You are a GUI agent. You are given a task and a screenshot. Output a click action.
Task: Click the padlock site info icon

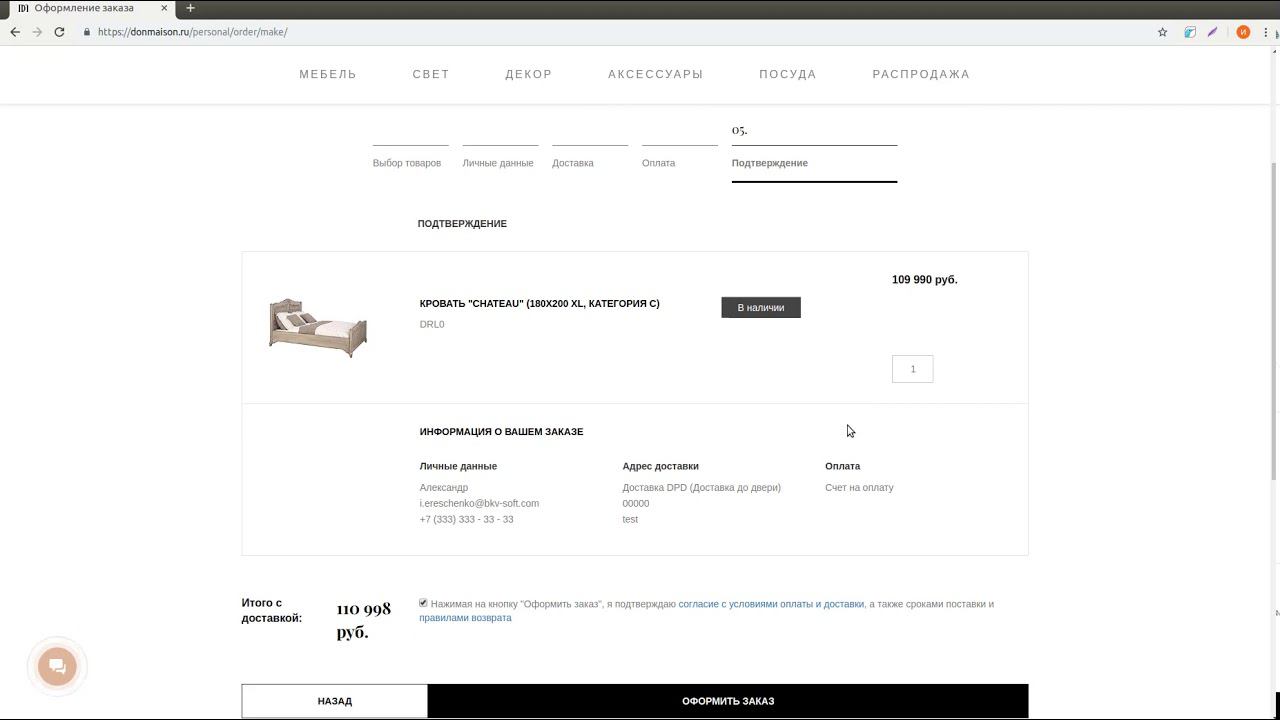coord(87,32)
